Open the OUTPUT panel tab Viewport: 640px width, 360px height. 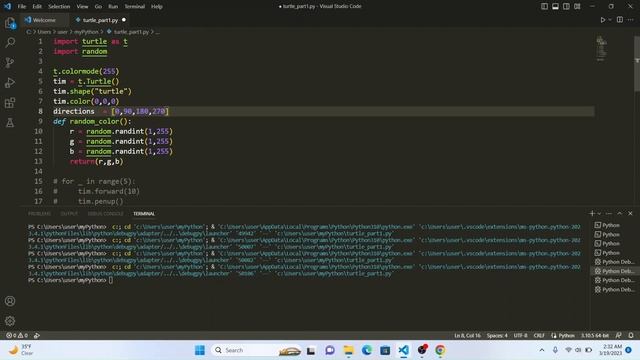(69, 213)
